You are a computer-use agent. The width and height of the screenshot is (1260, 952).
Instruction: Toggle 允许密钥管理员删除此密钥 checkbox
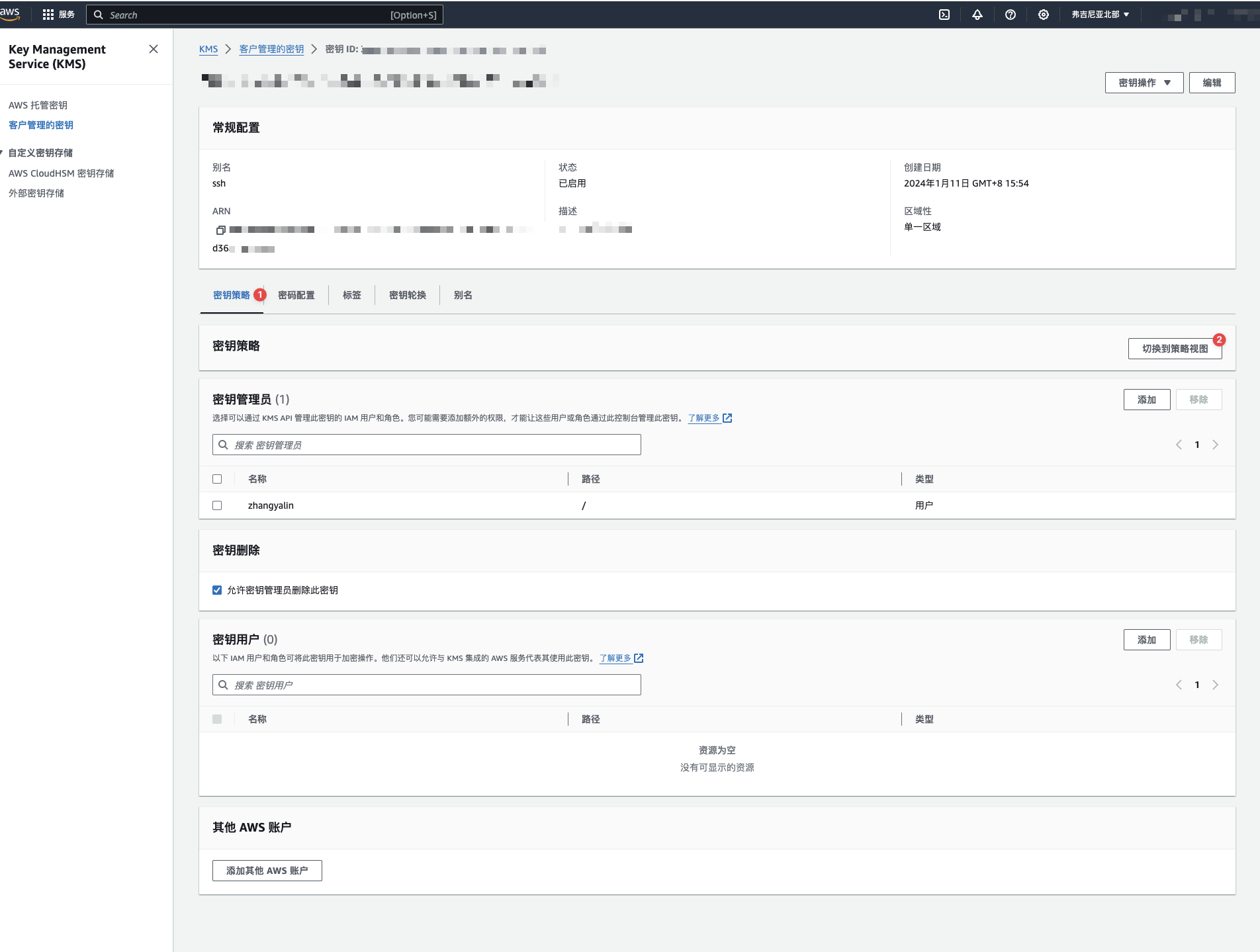[x=217, y=590]
